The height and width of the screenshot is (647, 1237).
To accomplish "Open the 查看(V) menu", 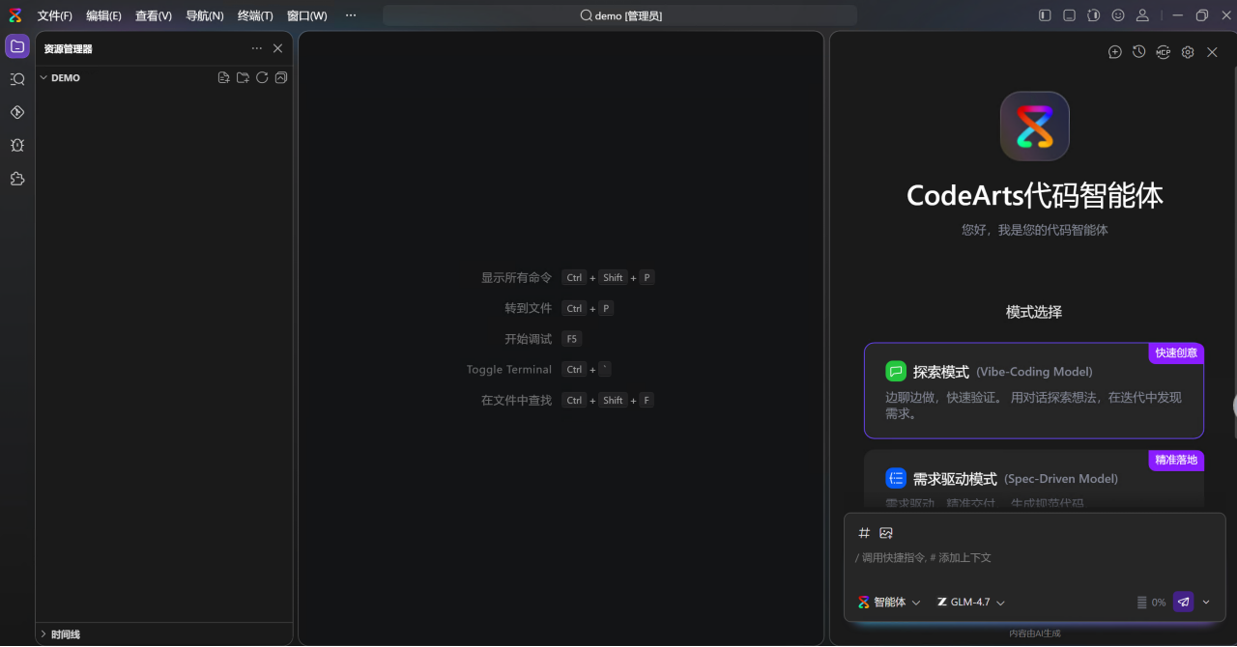I will tap(154, 16).
